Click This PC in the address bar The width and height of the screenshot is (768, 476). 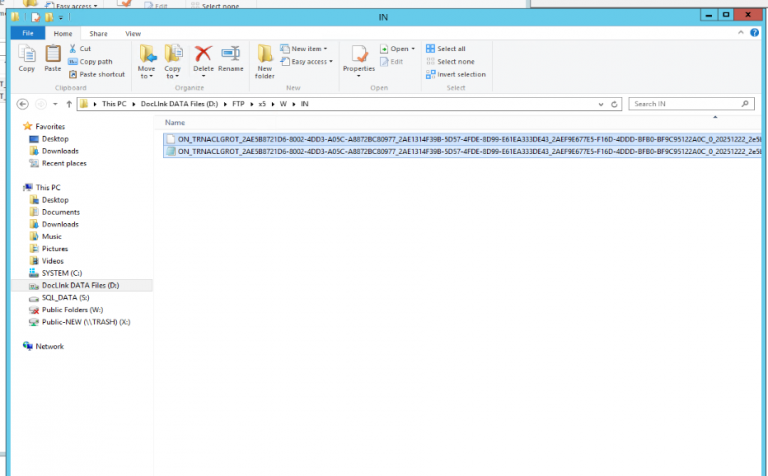click(114, 104)
